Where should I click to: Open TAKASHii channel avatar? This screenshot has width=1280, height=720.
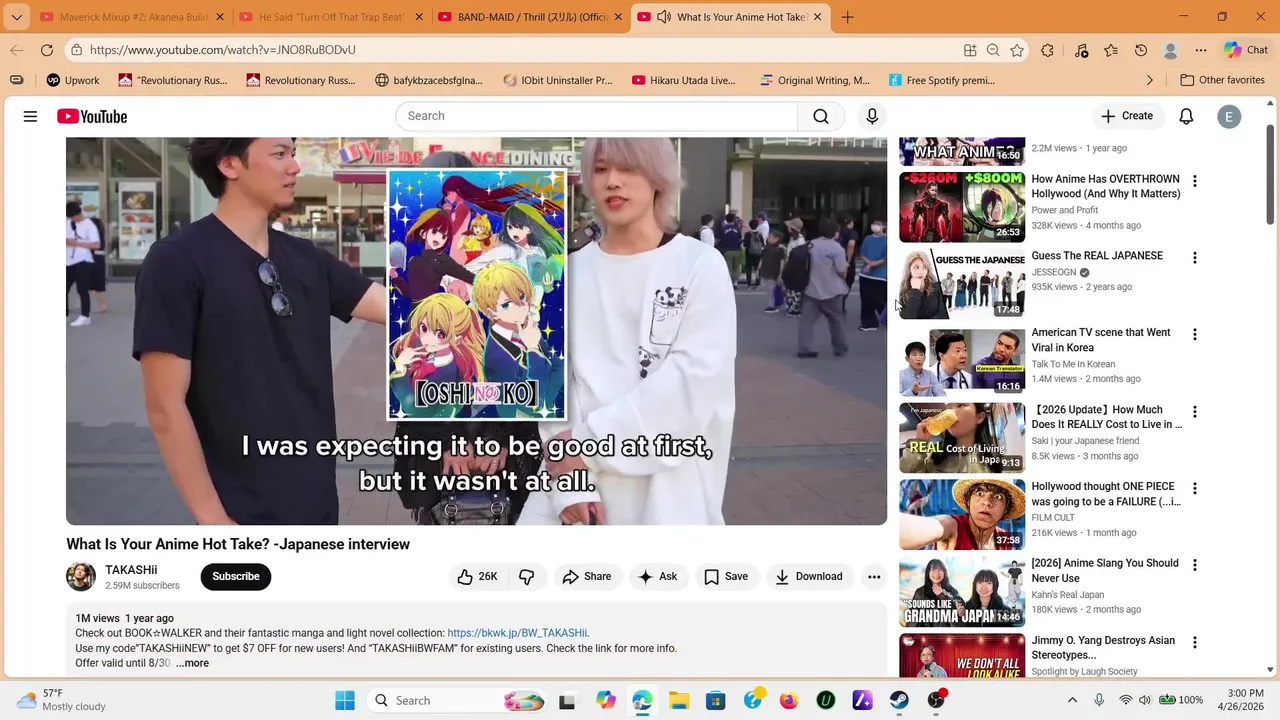[81, 576]
